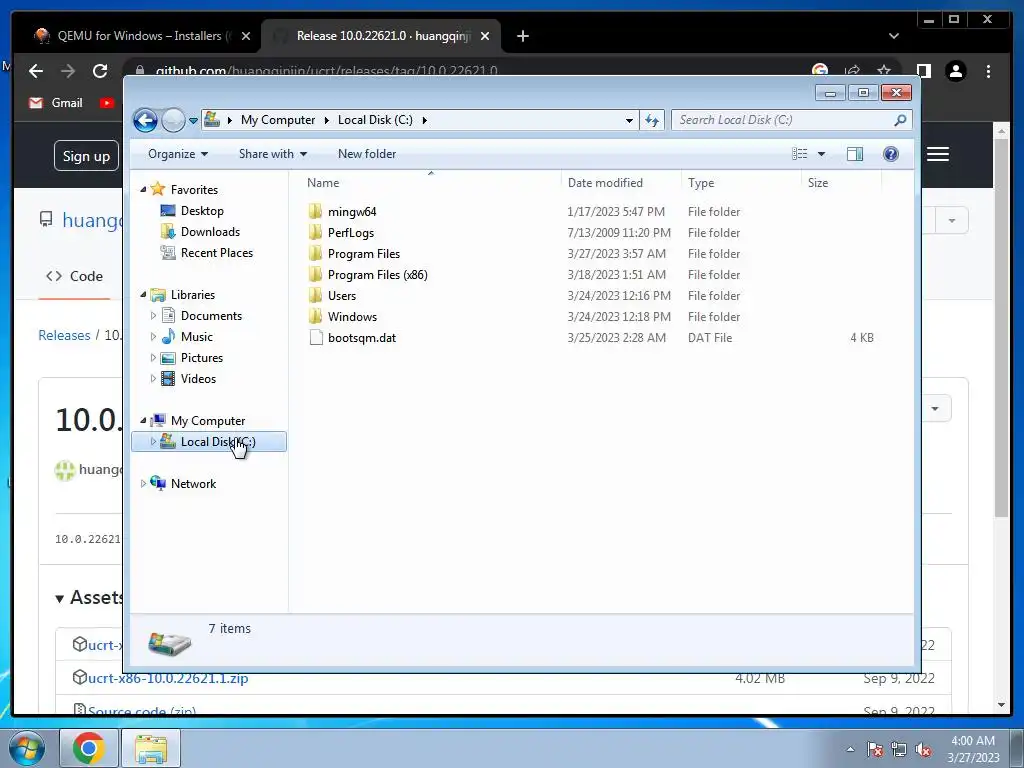Image resolution: width=1024 pixels, height=768 pixels.
Task: Open Downloads in Favorites
Action: tap(210, 232)
